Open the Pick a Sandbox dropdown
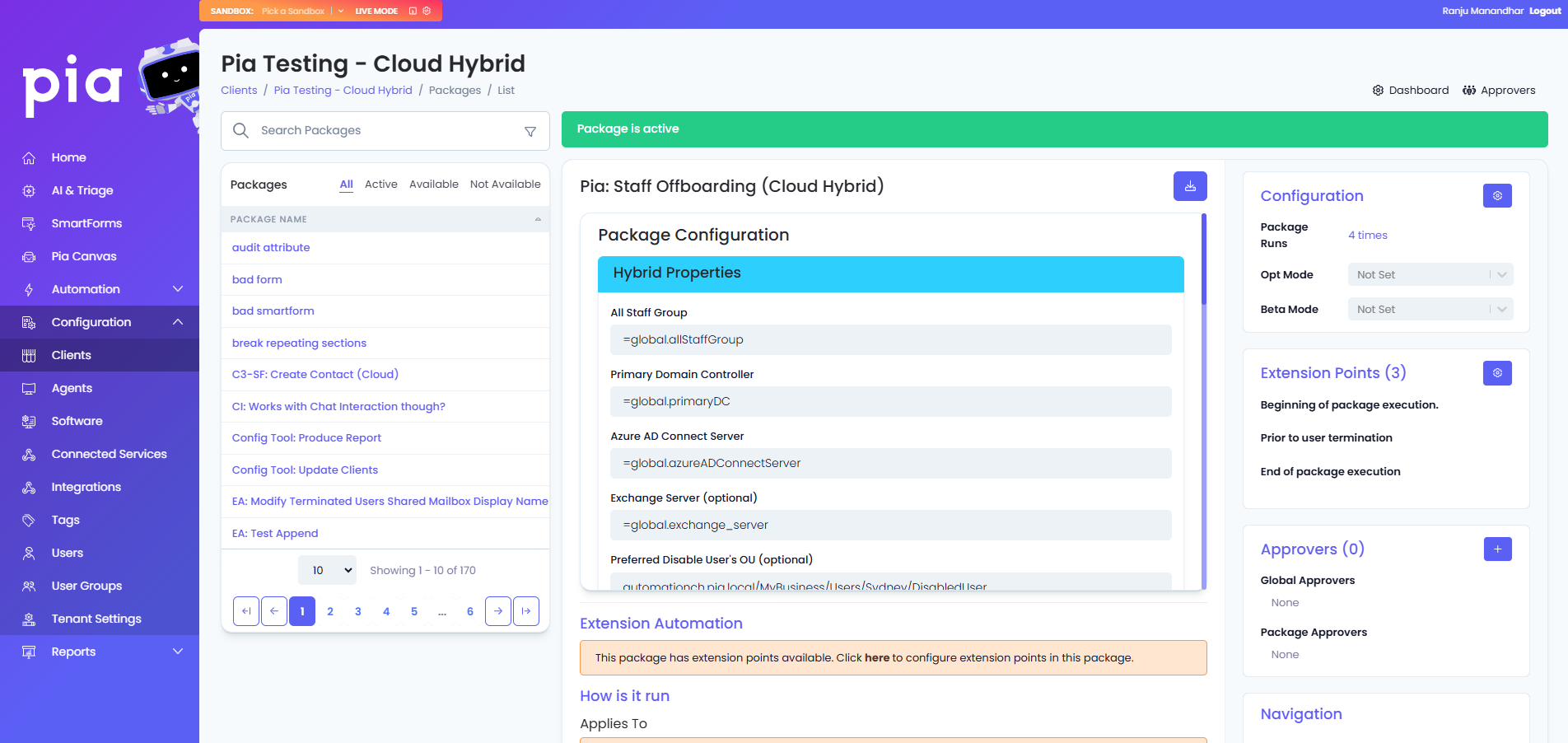The height and width of the screenshot is (743, 1568). coord(302,11)
